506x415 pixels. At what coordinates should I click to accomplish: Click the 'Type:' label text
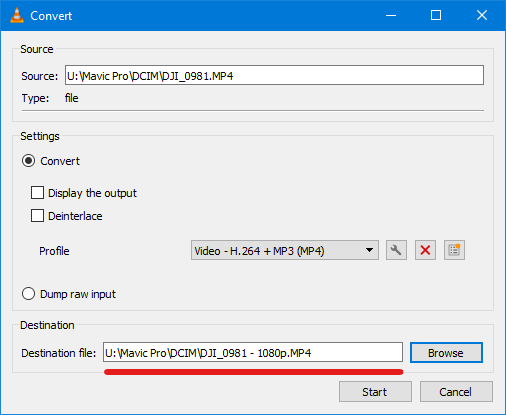pyautogui.click(x=35, y=98)
